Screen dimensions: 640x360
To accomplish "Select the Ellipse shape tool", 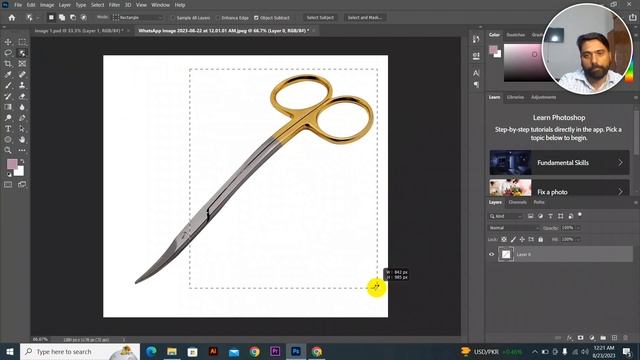I will point(8,140).
